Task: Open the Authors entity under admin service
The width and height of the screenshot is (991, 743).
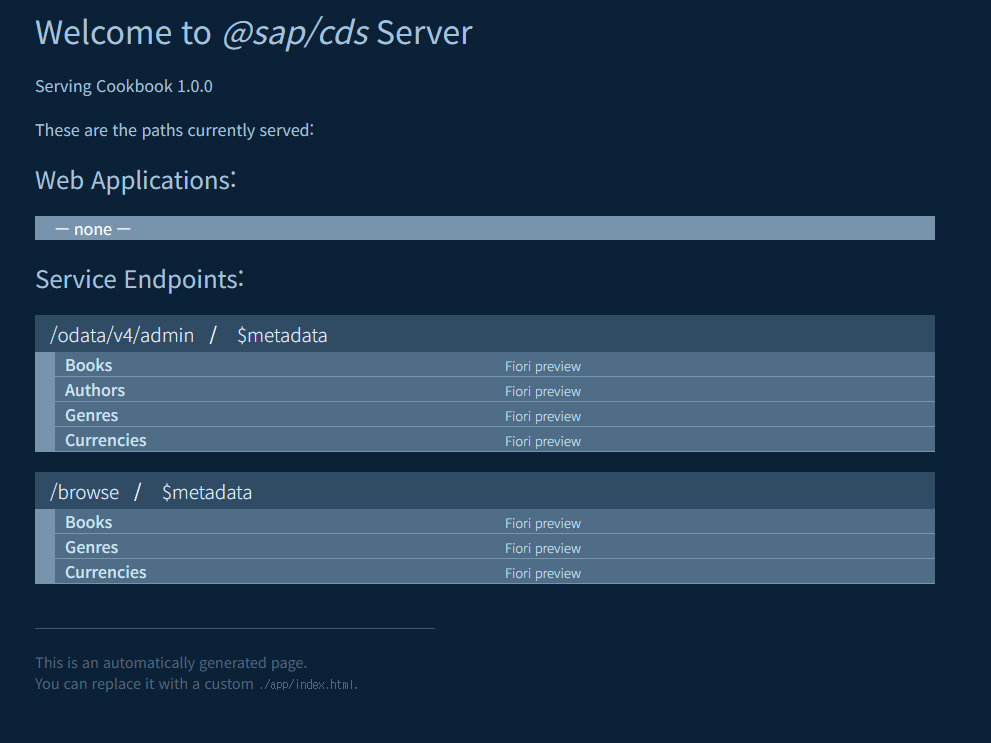Action: coord(95,390)
